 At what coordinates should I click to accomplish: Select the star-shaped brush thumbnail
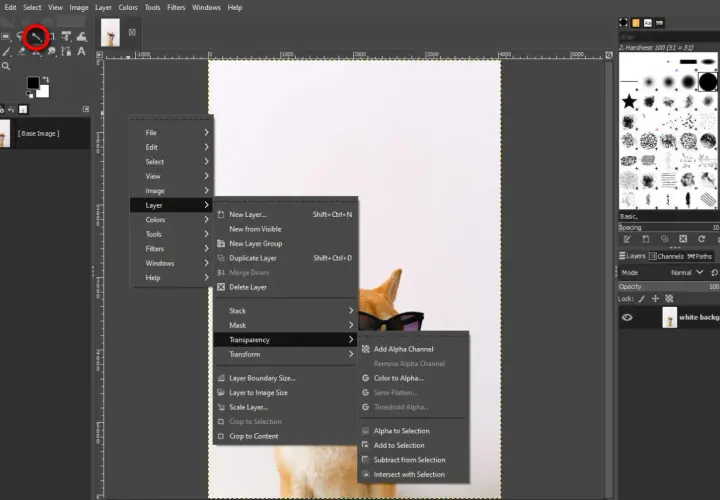(629, 101)
